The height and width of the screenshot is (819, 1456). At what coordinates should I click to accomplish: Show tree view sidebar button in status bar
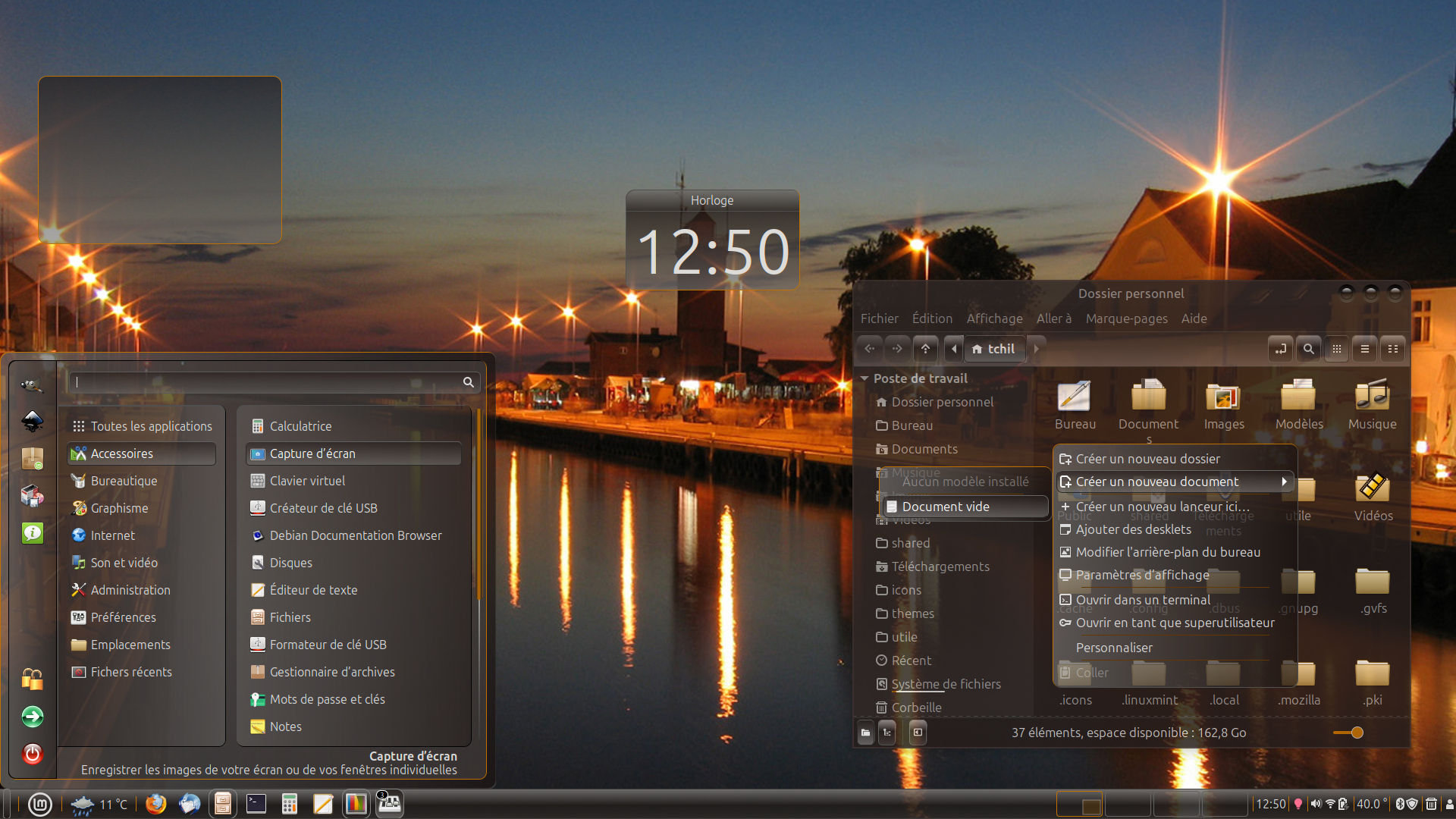coord(887,733)
